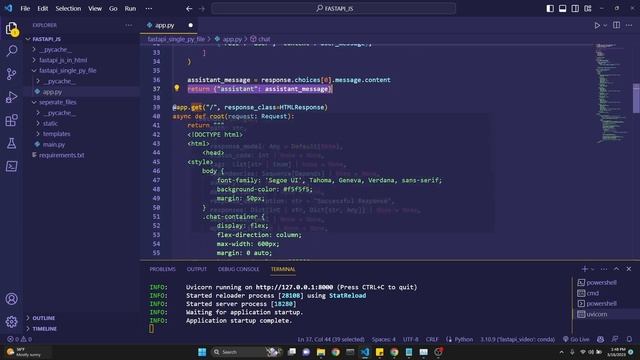Viewport: 640px width, 360px height.
Task: Open the Accounts menu icon
Action: 11,299
